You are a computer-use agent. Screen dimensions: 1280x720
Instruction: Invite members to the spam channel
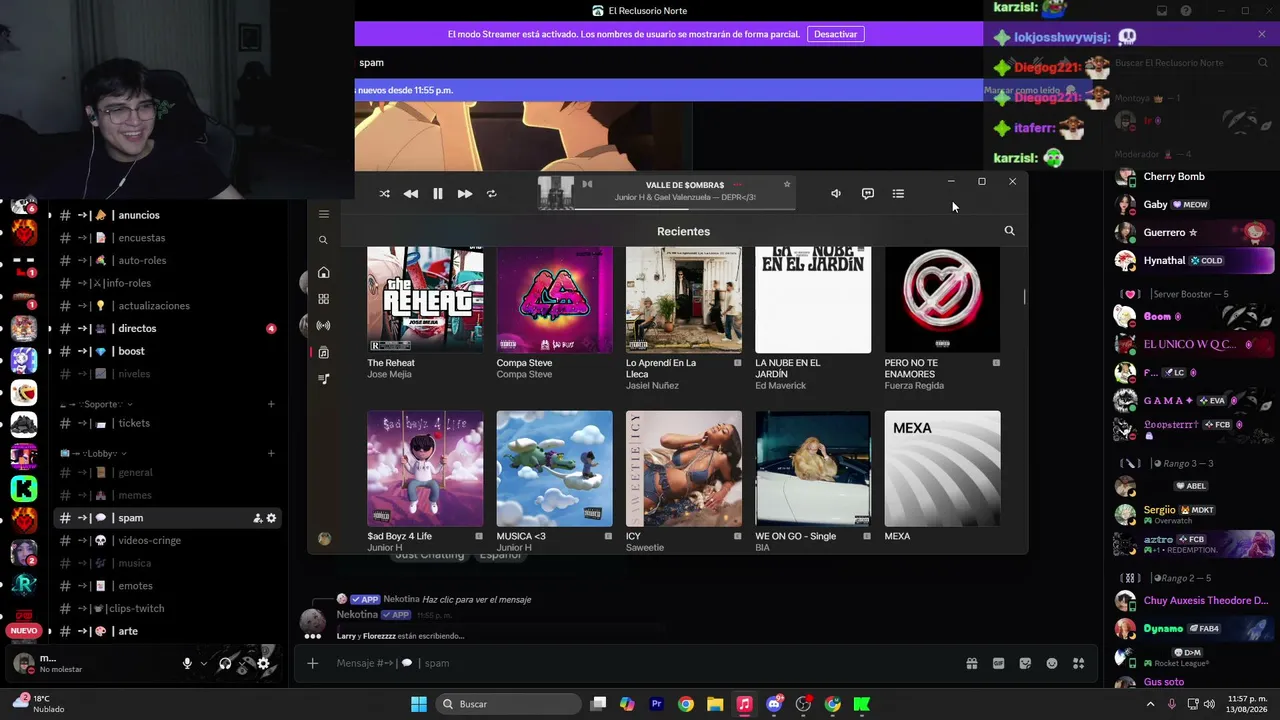257,518
